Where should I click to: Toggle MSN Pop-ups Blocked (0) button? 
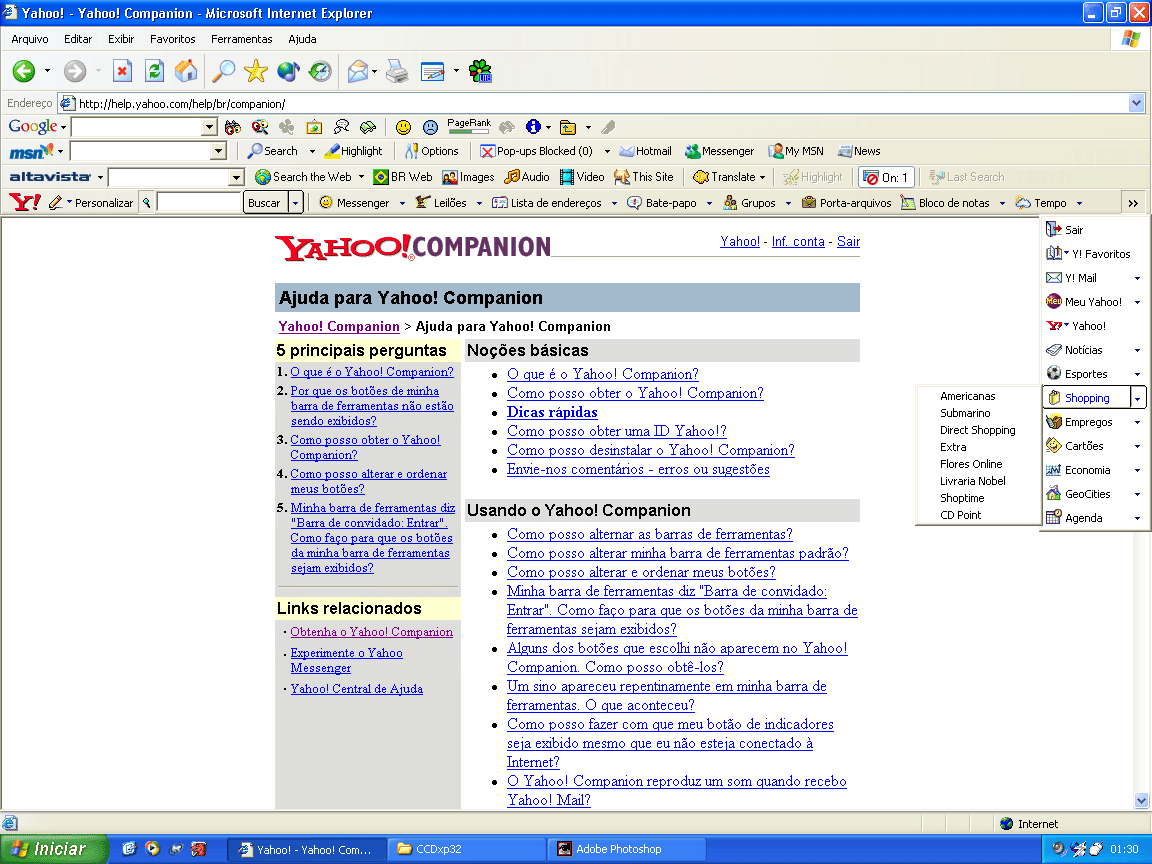[x=536, y=151]
